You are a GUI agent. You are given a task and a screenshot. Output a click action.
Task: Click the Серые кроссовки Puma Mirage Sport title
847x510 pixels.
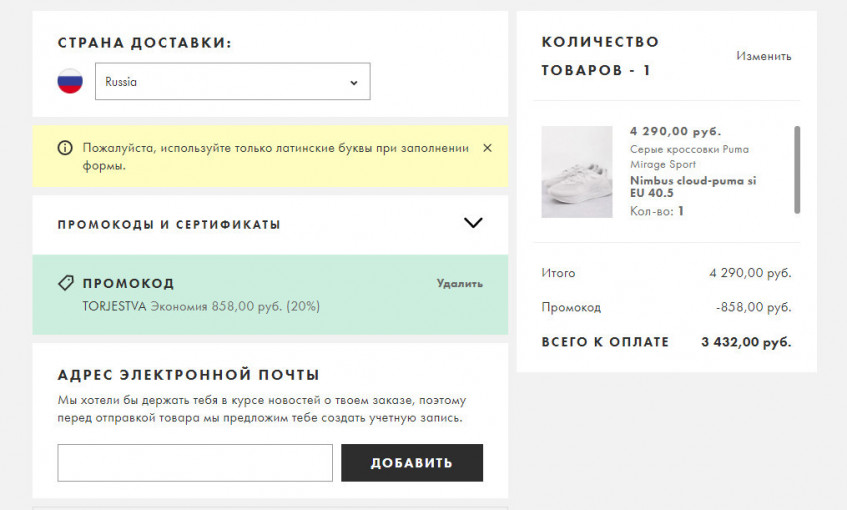689,156
